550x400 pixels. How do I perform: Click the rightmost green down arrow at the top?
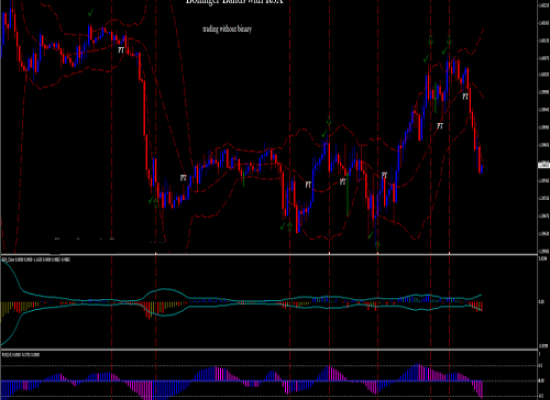click(449, 41)
